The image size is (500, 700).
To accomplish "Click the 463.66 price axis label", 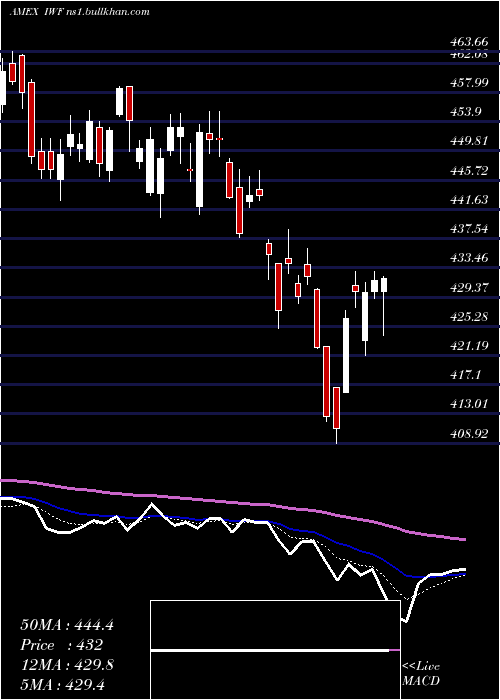I will 469,42.
